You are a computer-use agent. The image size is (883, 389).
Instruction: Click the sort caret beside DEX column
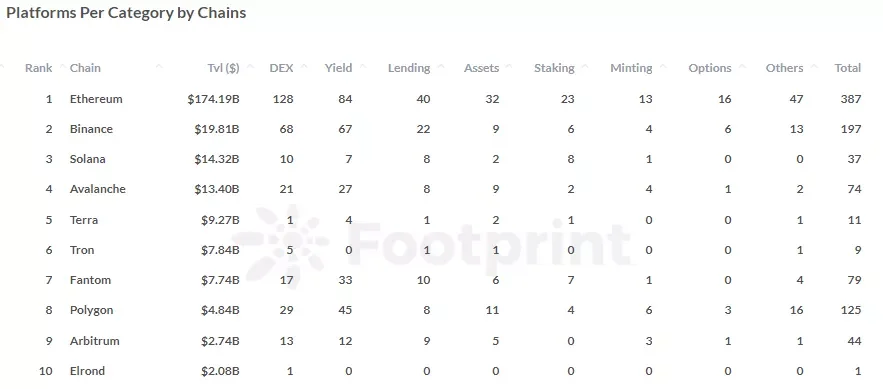point(305,67)
